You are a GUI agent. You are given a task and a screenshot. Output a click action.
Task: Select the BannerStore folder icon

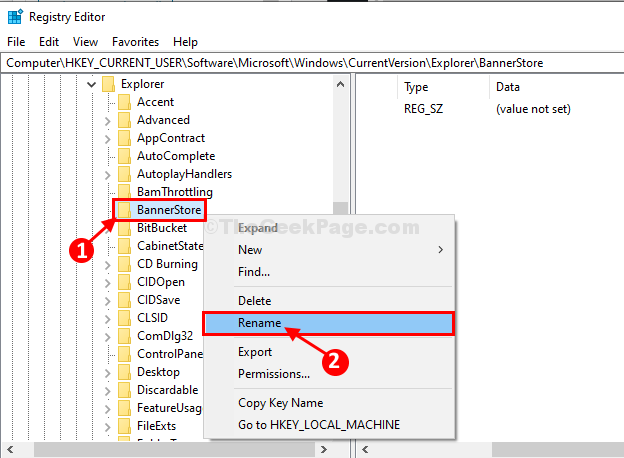(x=124, y=210)
